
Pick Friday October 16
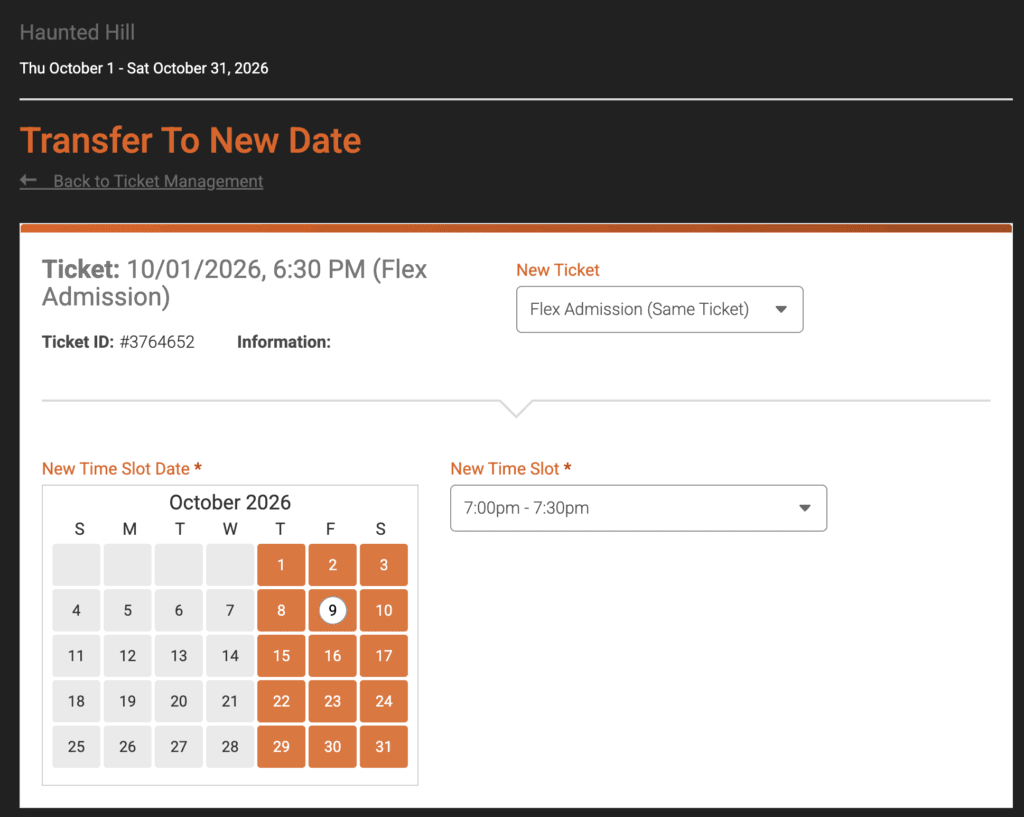pyautogui.click(x=332, y=656)
